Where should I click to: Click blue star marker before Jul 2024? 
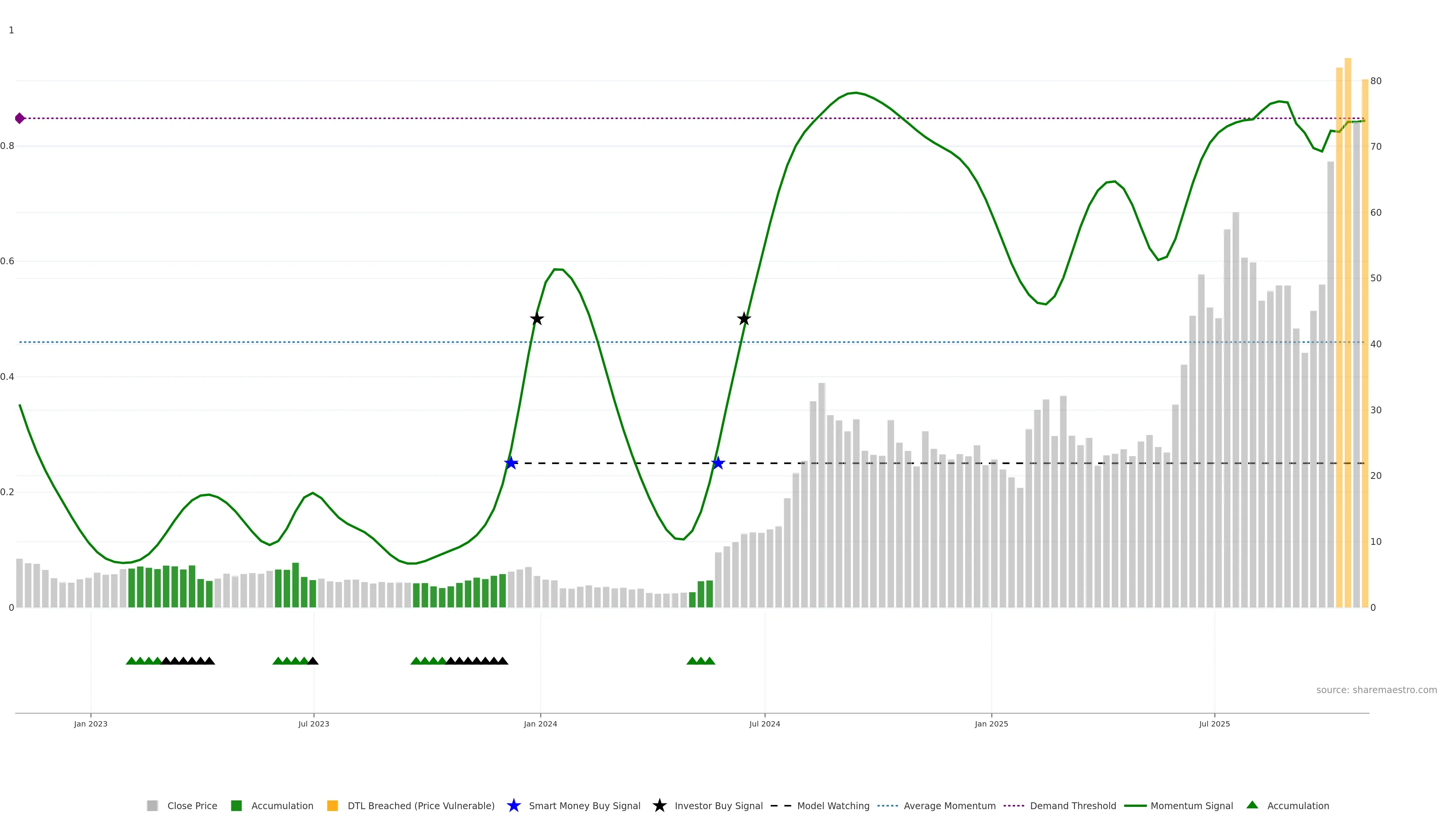(718, 463)
